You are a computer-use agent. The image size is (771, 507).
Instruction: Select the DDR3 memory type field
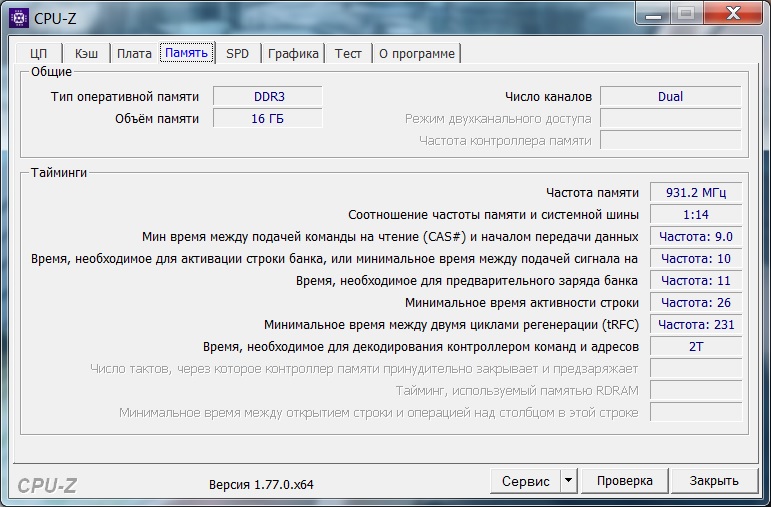pos(268,96)
